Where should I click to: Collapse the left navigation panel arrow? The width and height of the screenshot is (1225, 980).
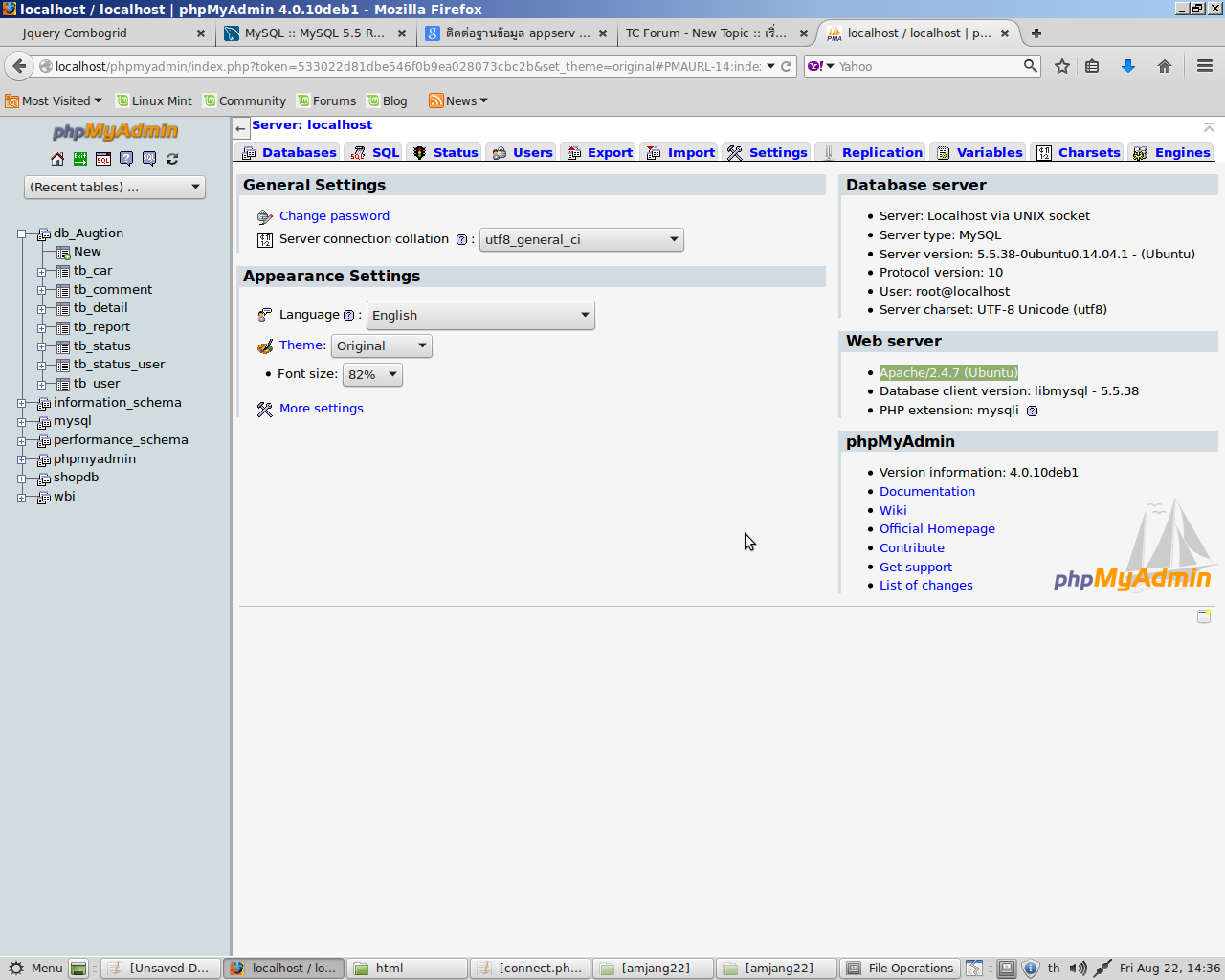tap(240, 127)
